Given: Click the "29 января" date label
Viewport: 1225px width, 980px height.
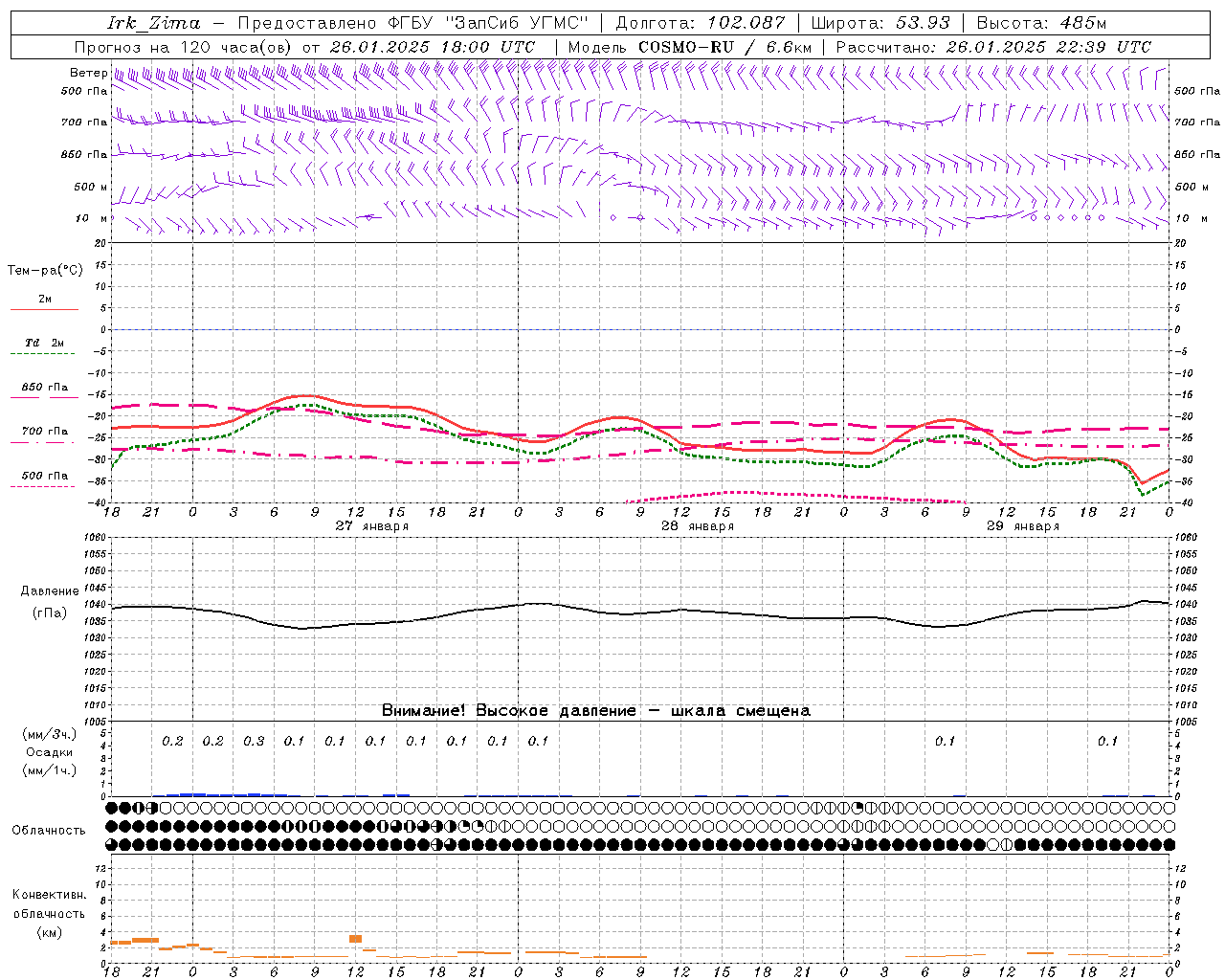Looking at the screenshot, I should point(1023,525).
